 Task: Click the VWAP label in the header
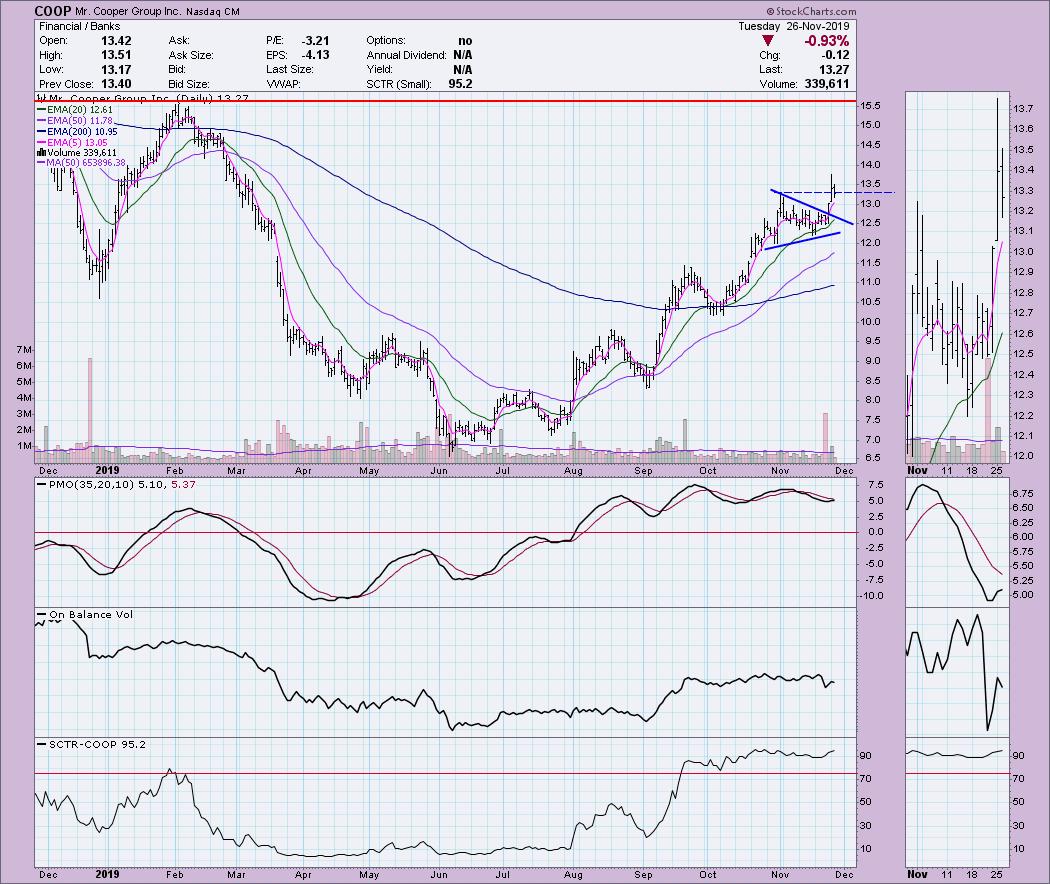click(283, 84)
